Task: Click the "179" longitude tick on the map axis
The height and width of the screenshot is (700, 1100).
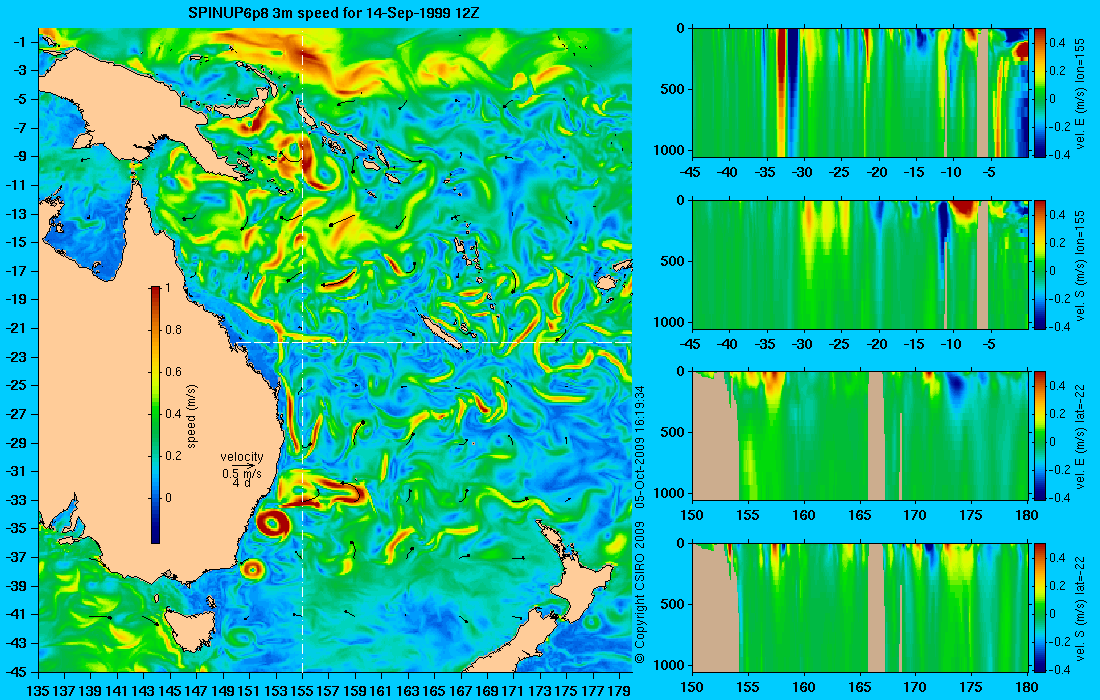Action: (619, 691)
